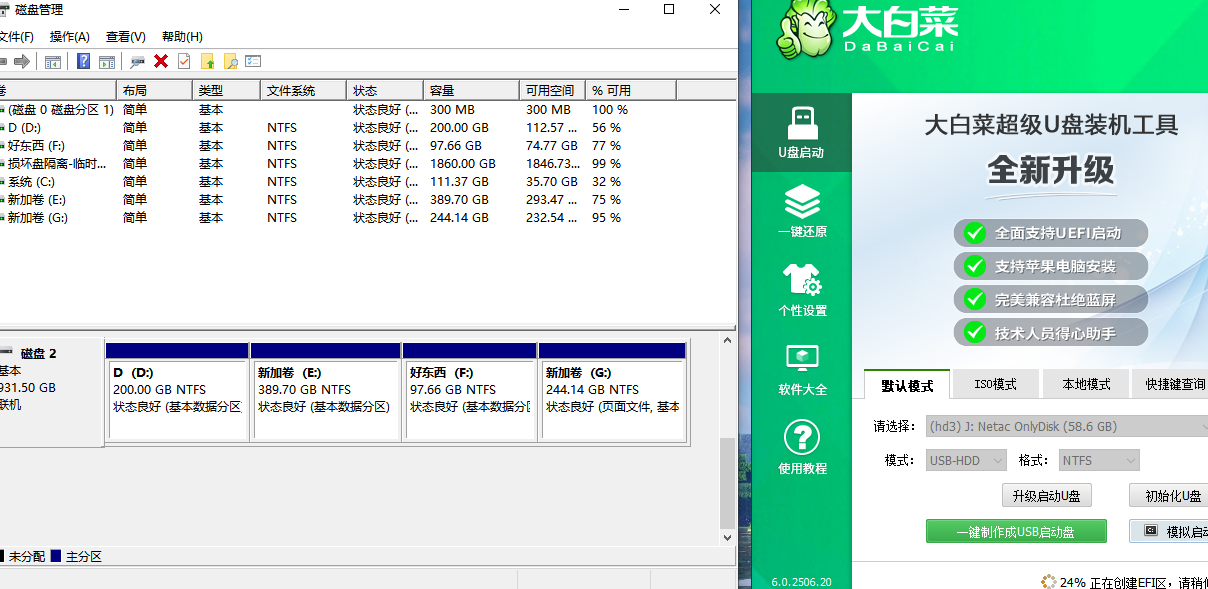Switch to the ISO模式 tab
1208x589 pixels.
(x=995, y=384)
